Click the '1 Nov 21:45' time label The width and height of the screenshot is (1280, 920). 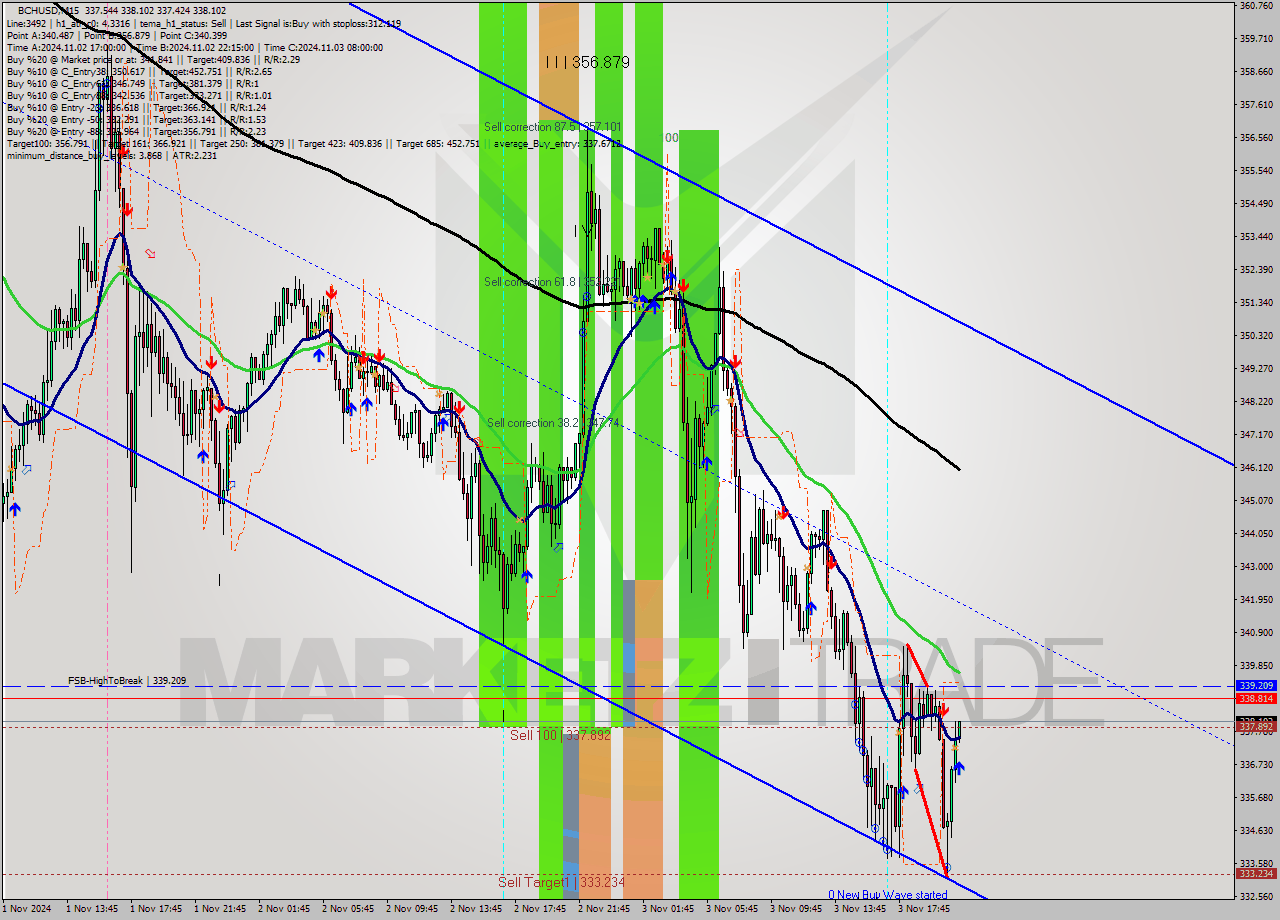(220, 909)
